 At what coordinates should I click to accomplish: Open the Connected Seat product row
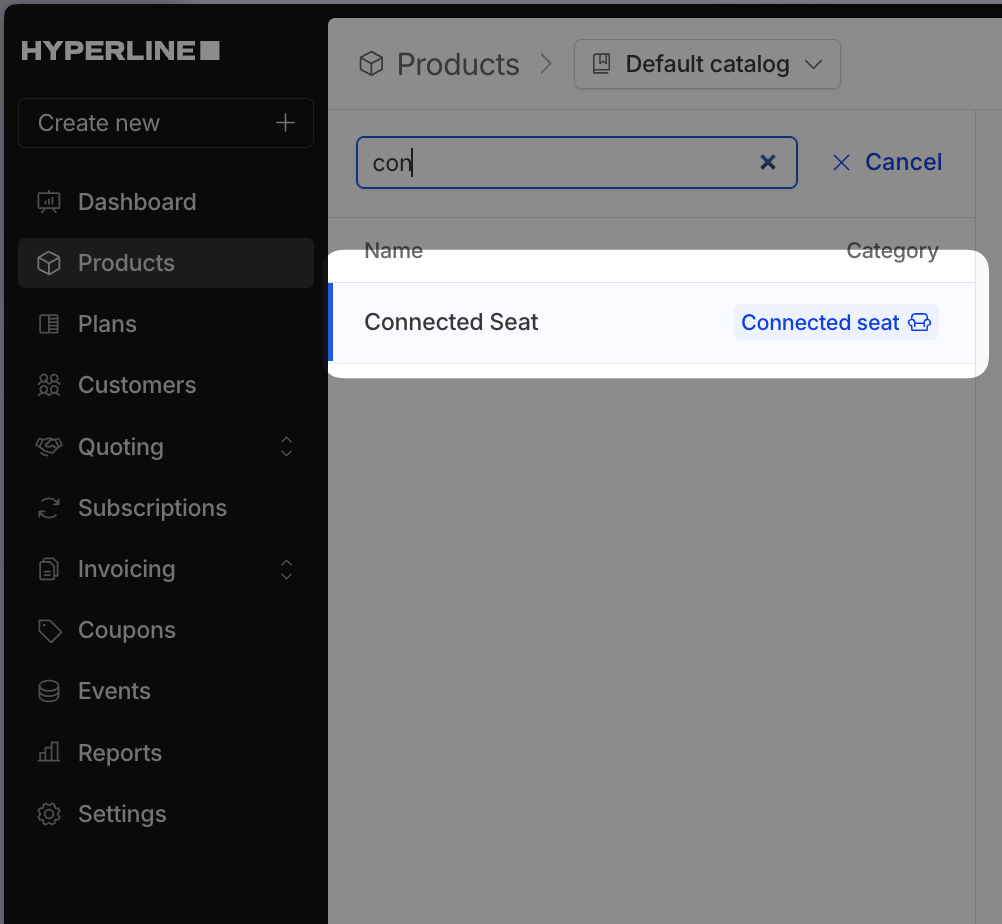(653, 323)
